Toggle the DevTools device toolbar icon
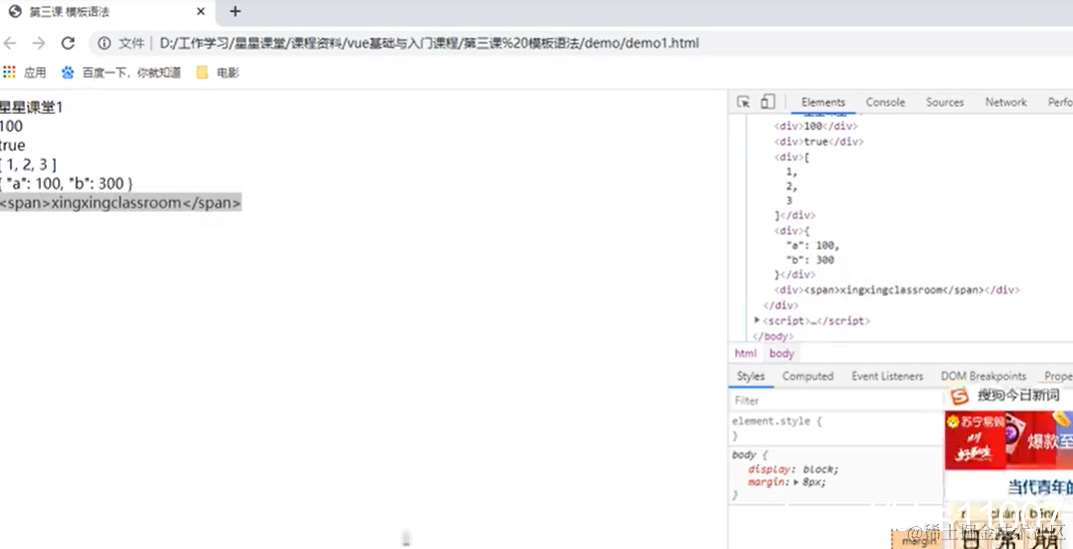 [768, 102]
